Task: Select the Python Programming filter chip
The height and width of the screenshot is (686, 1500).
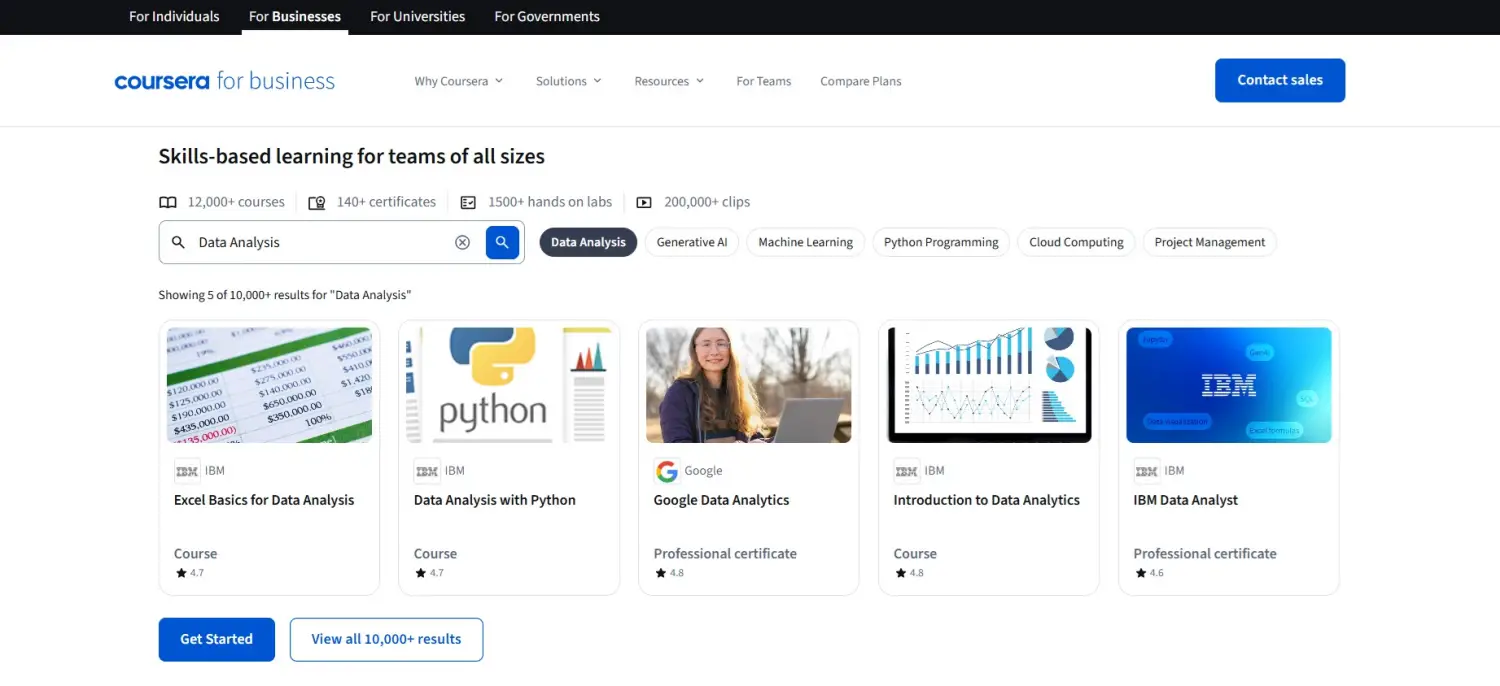Action: [x=941, y=242]
